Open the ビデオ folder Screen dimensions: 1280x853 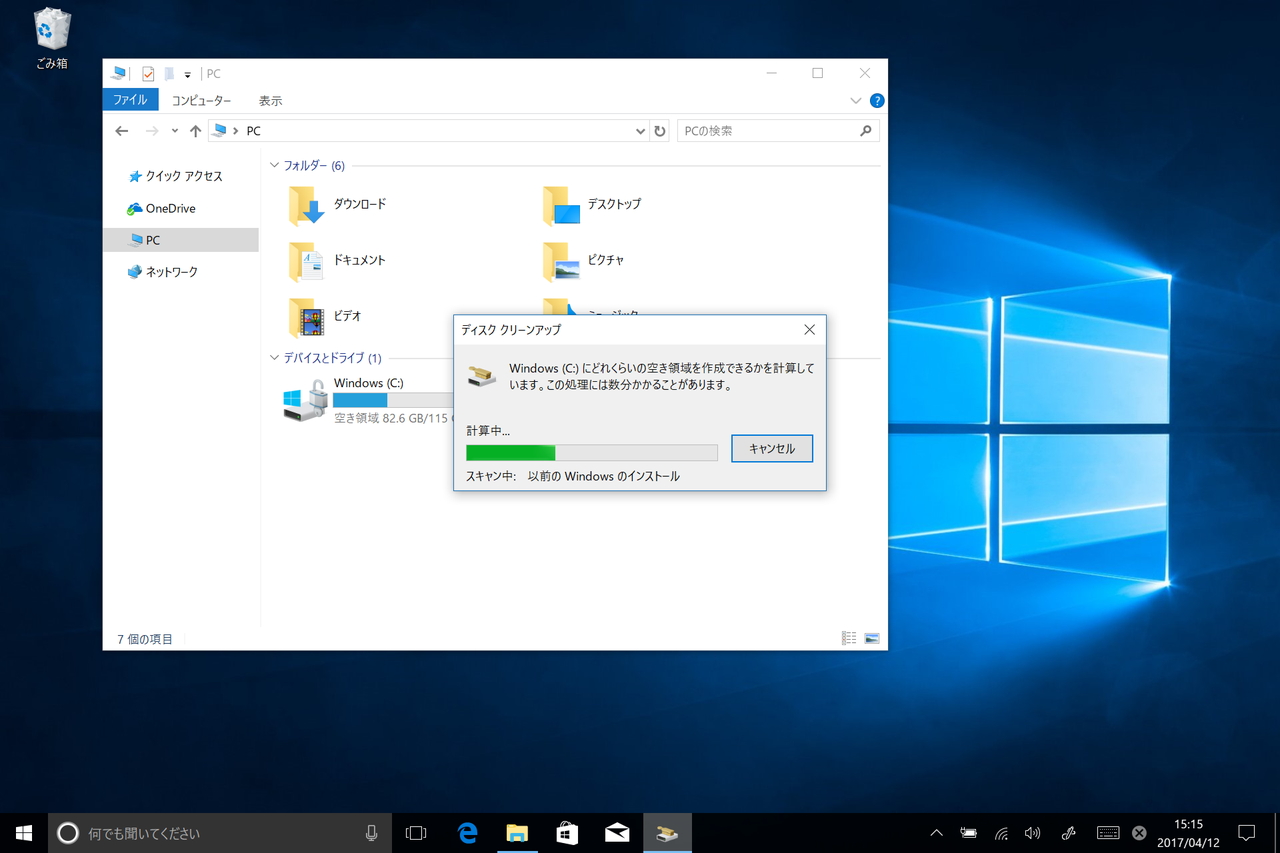click(x=345, y=317)
